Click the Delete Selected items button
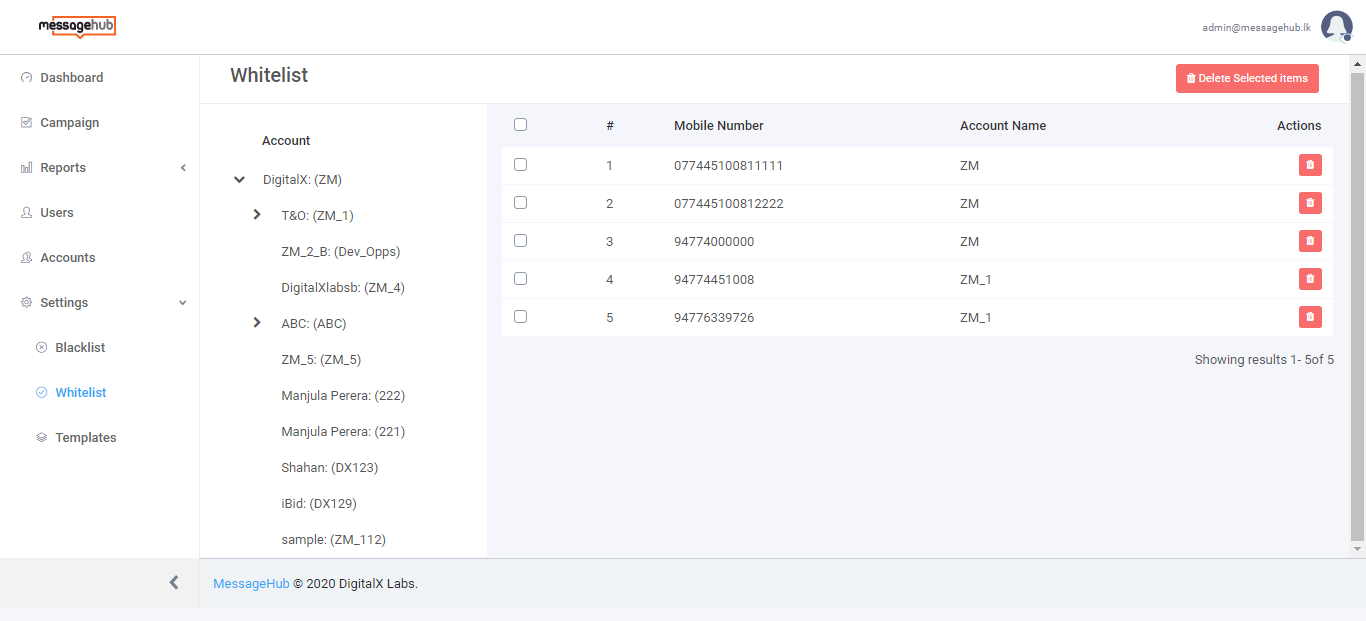This screenshot has width=1366, height=621. pyautogui.click(x=1246, y=78)
